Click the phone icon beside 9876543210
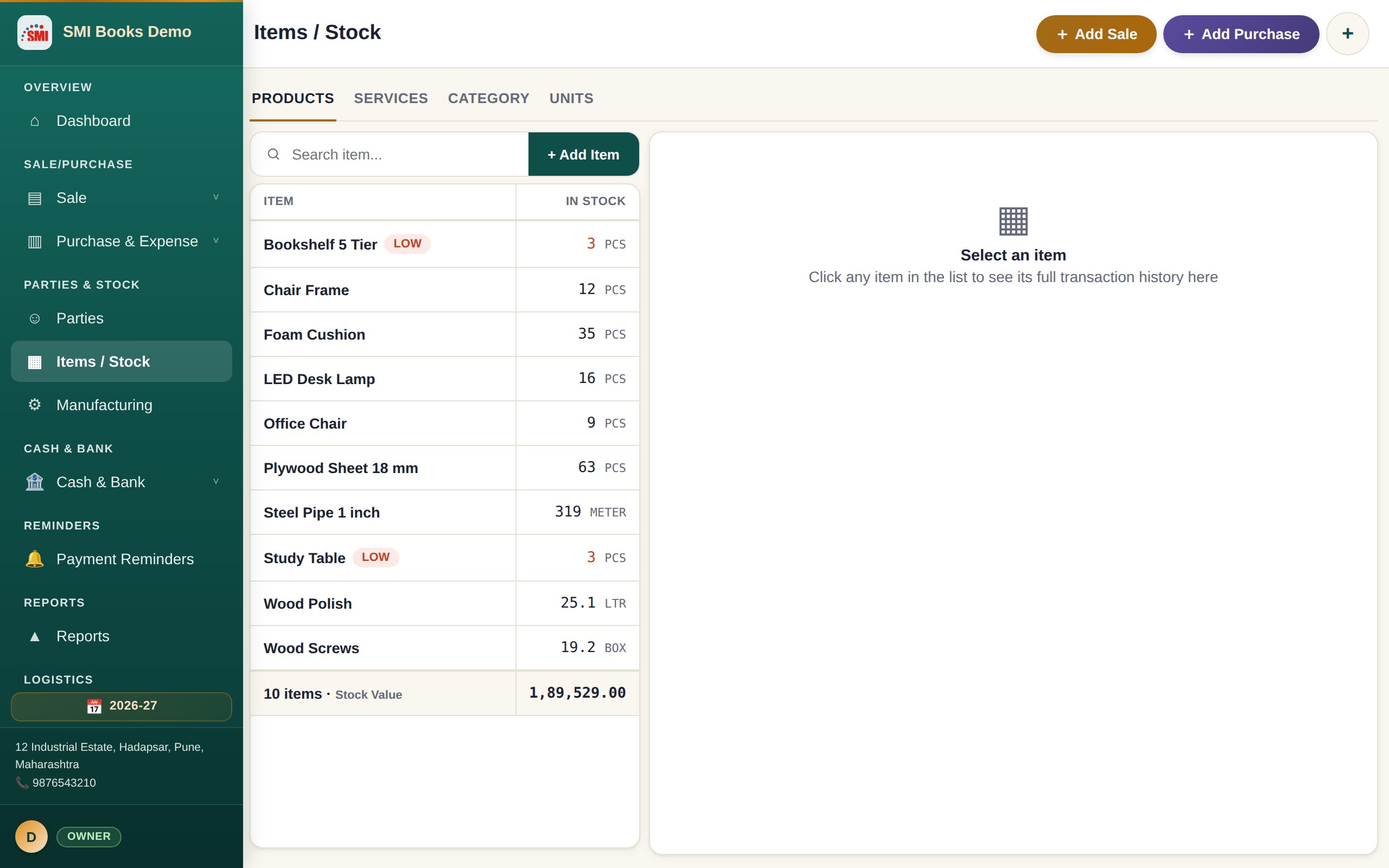Image resolution: width=1389 pixels, height=868 pixels. point(22,782)
